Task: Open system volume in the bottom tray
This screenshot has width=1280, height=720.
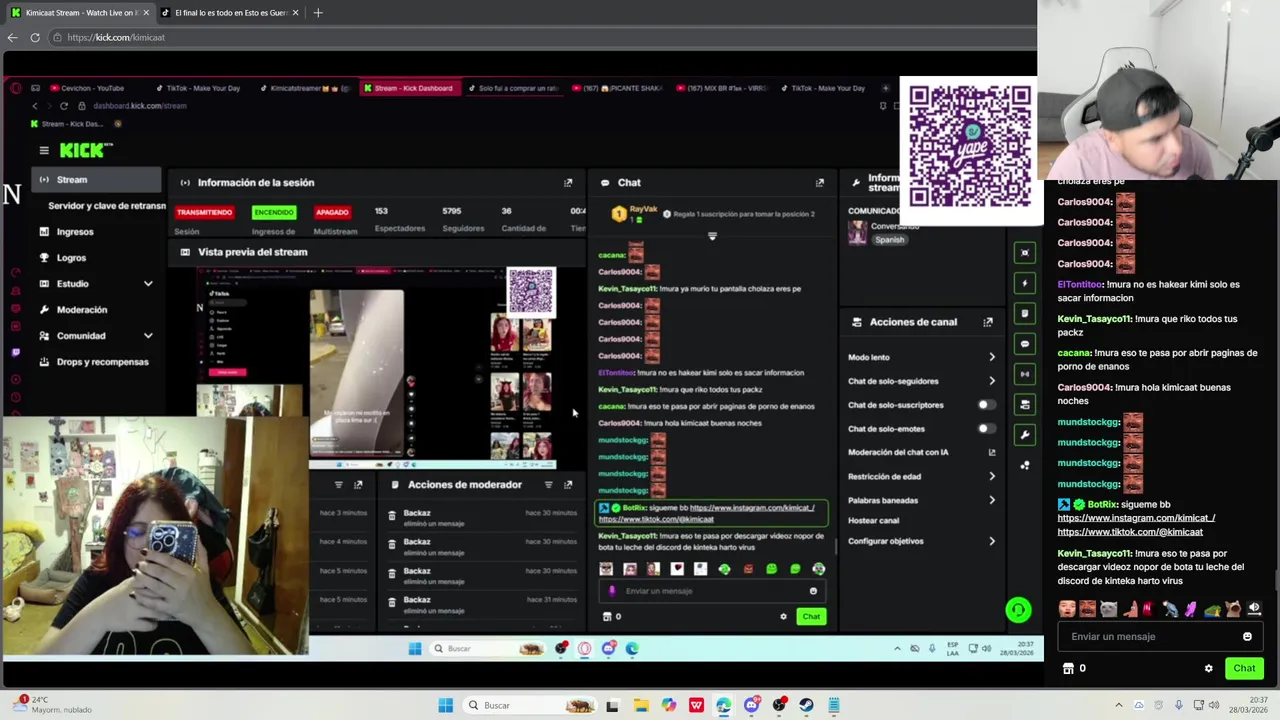Action: click(1215, 705)
